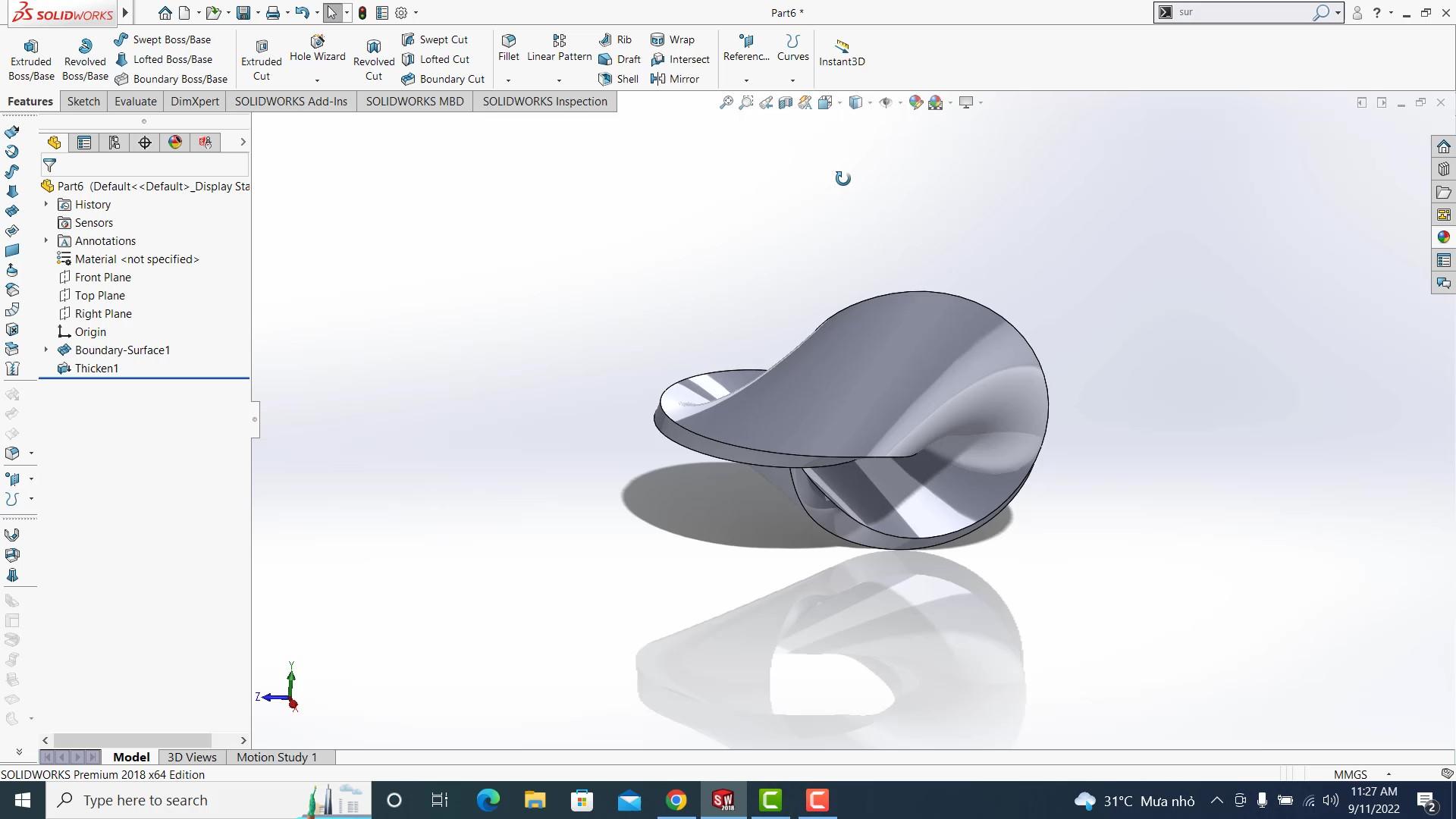This screenshot has width=1456, height=819.
Task: Expand the Boundary-Surface1 tree node
Action: pos(45,350)
